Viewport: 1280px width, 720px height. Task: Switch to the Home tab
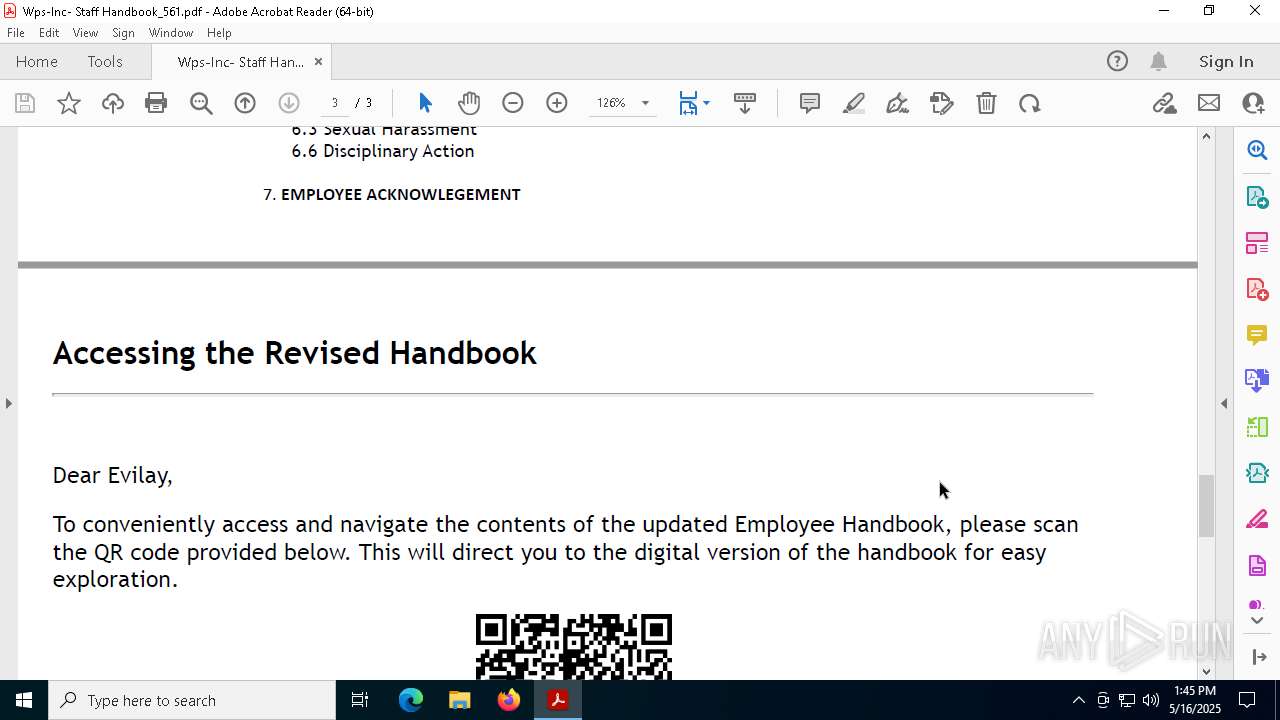click(37, 62)
